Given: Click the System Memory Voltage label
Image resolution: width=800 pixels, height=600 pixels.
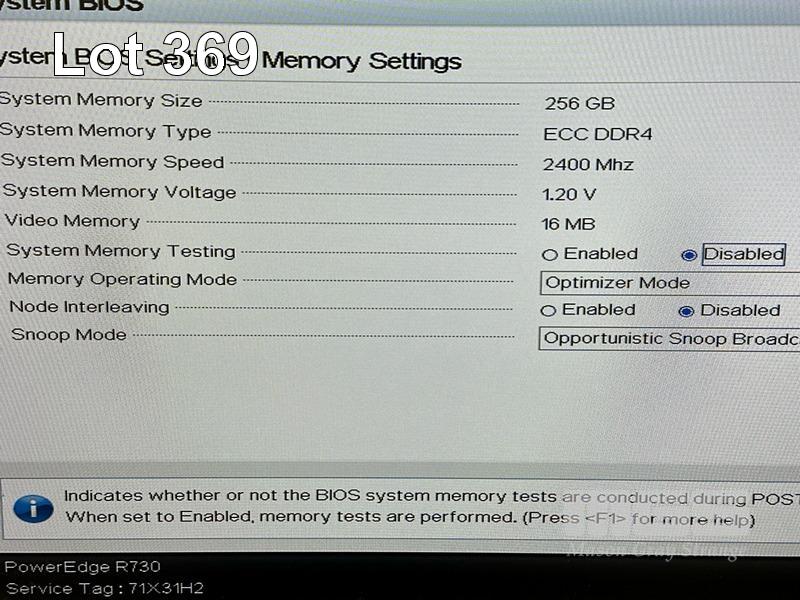Looking at the screenshot, I should (x=119, y=192).
